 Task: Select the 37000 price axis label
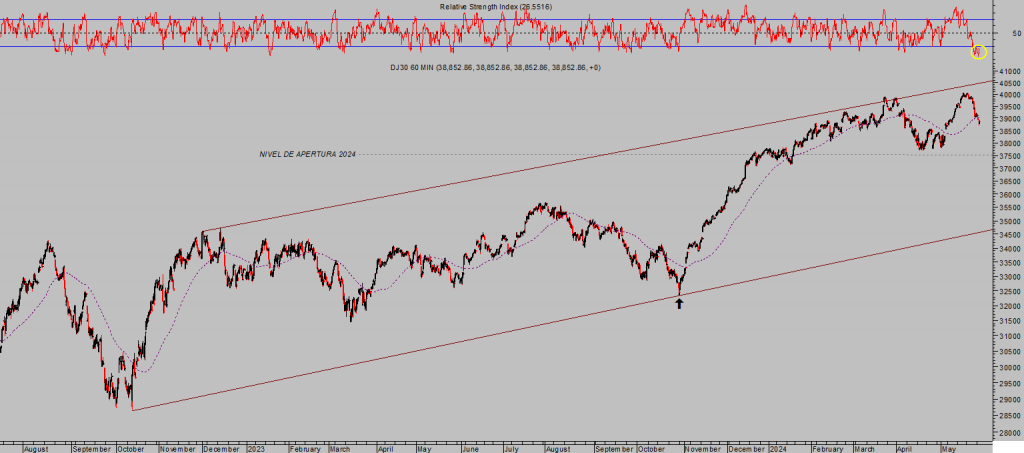pyautogui.click(x=1010, y=169)
